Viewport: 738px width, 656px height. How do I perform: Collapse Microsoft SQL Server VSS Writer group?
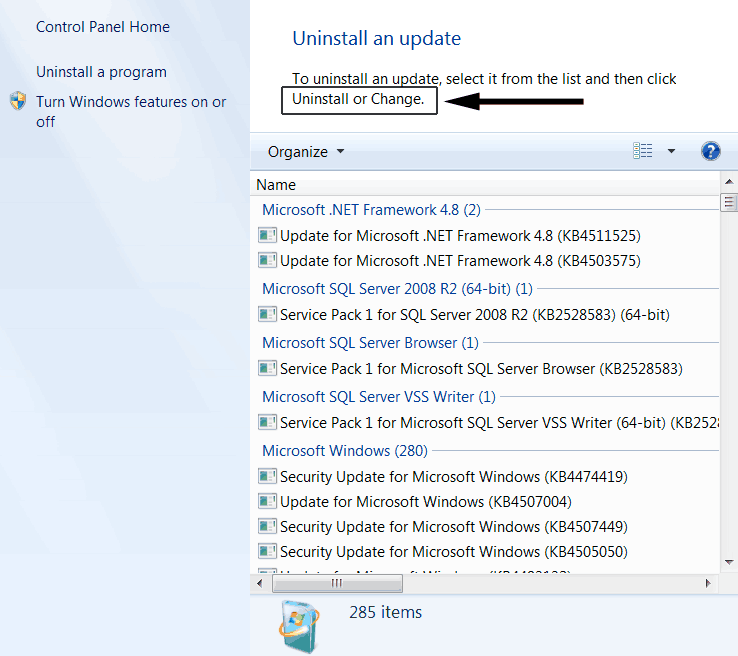[x=378, y=397]
